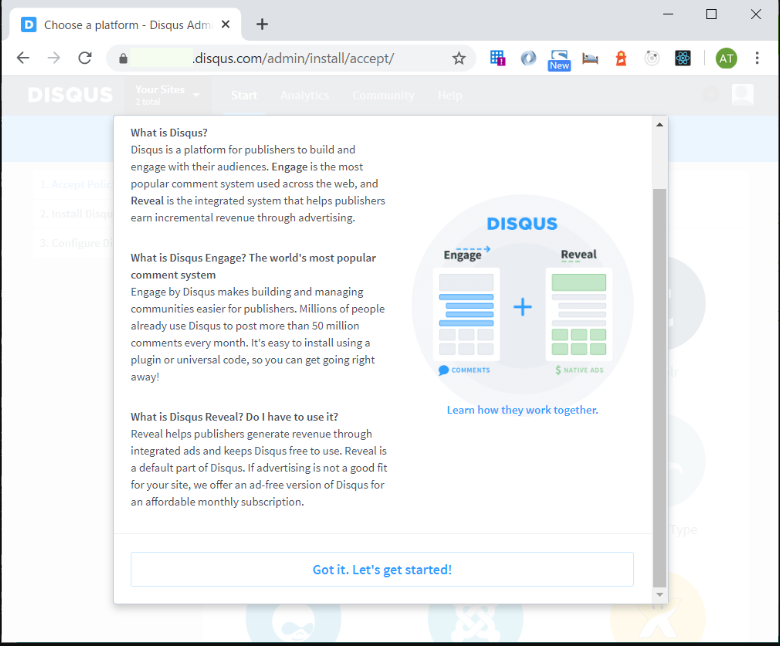The width and height of the screenshot is (780, 646).
Task: Maximize the browser window
Action: click(711, 14)
